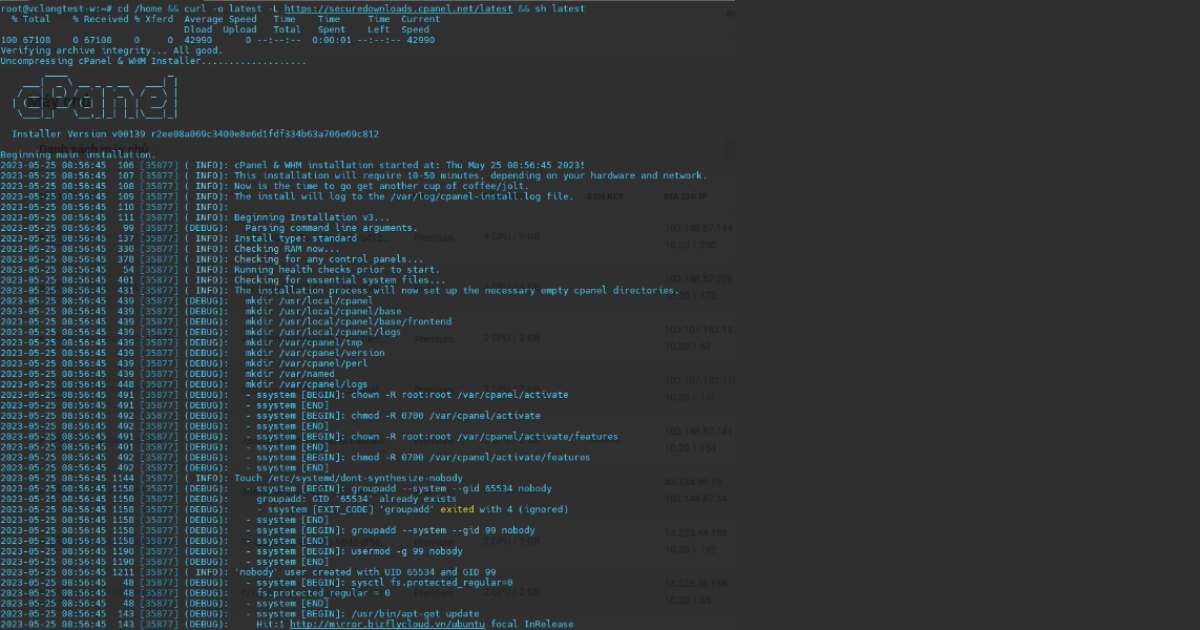The image size is (1200, 630).
Task: Click the IP address 14.225.44.185
Action: [699, 533]
